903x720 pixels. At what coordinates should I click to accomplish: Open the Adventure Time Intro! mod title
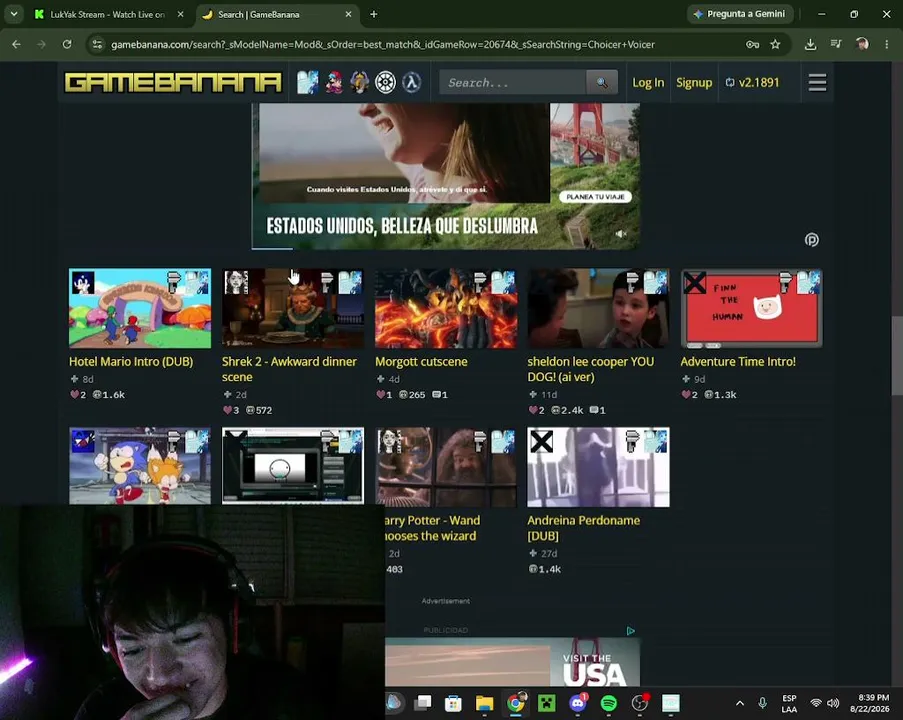[x=738, y=362]
